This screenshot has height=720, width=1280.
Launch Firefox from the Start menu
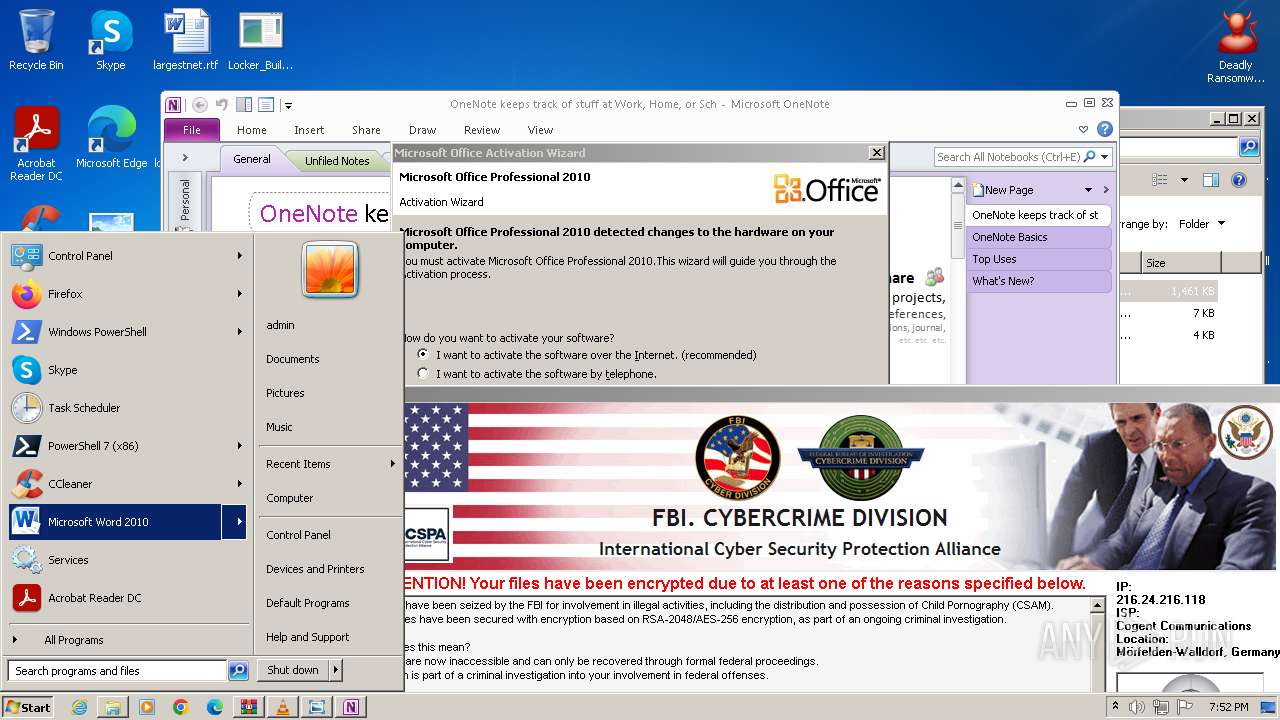[128, 294]
